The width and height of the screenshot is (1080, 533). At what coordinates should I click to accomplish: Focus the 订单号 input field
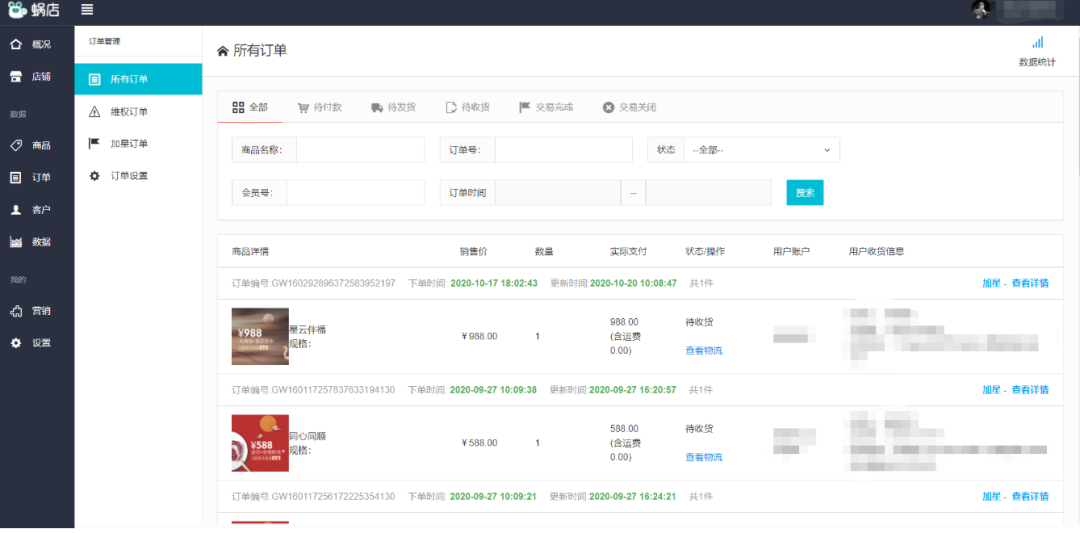(x=563, y=150)
